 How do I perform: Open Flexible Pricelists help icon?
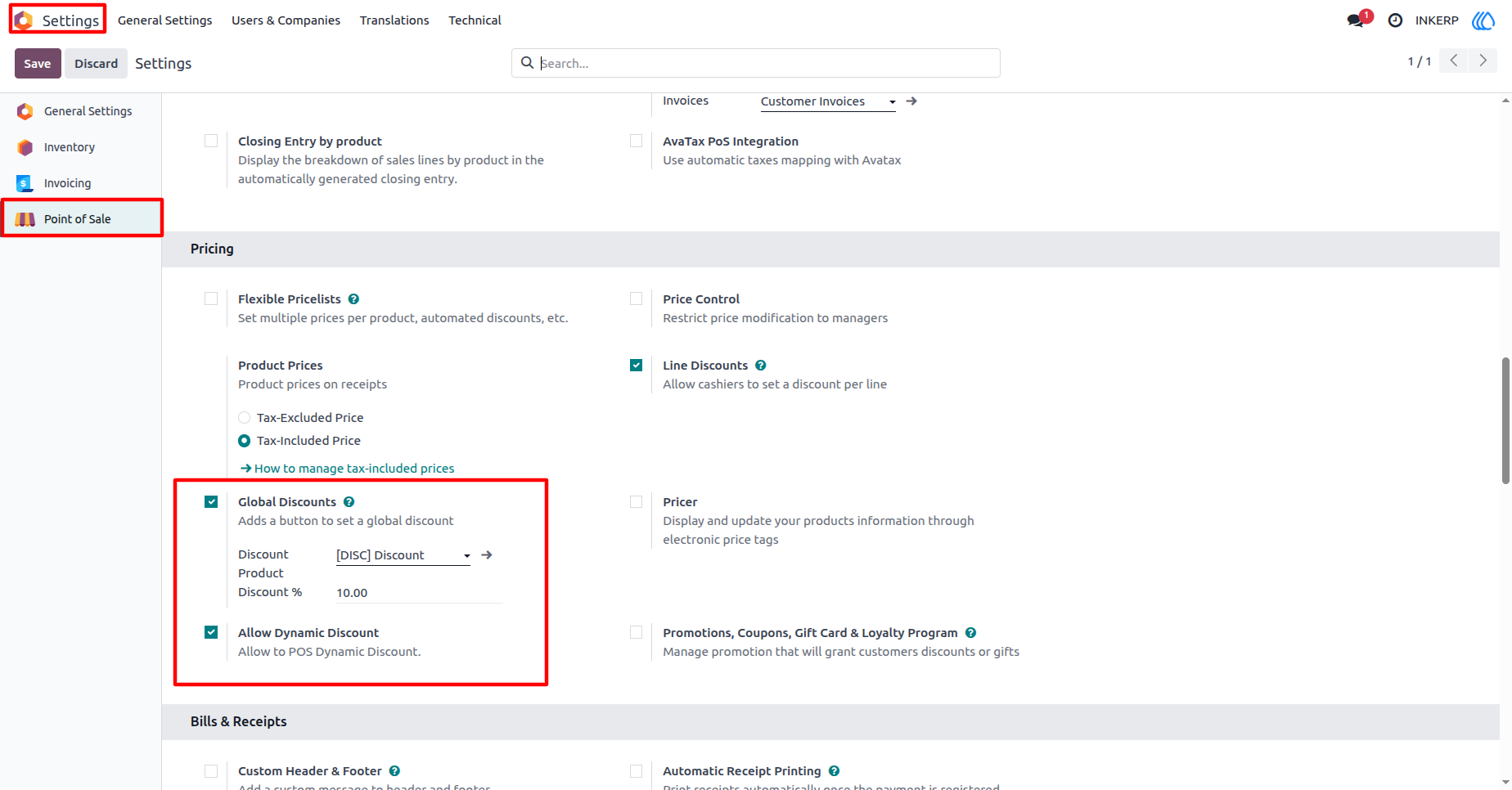click(353, 299)
